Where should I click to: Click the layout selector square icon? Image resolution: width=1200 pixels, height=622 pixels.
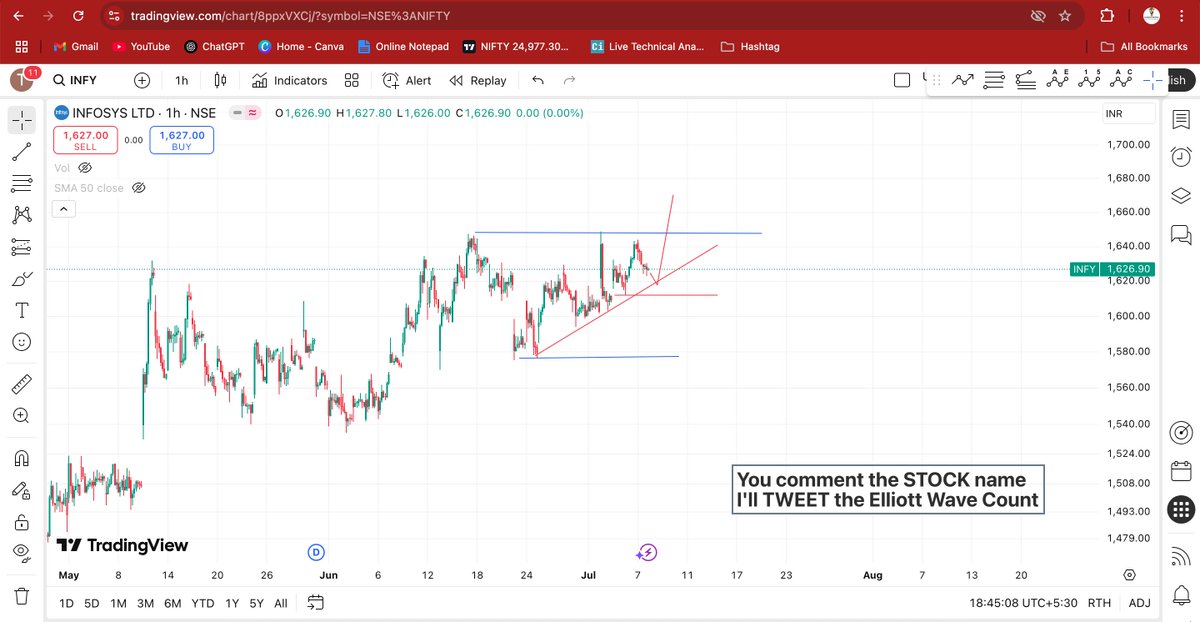click(902, 80)
